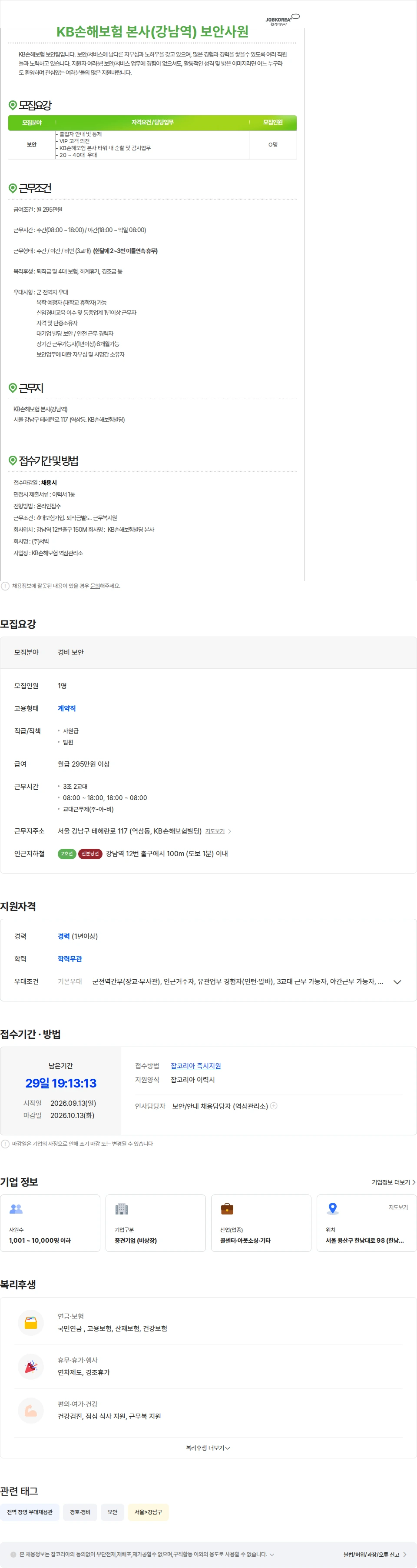
Task: Click the round gray icon before 본 채용정보는
Action: [x=13, y=1554]
